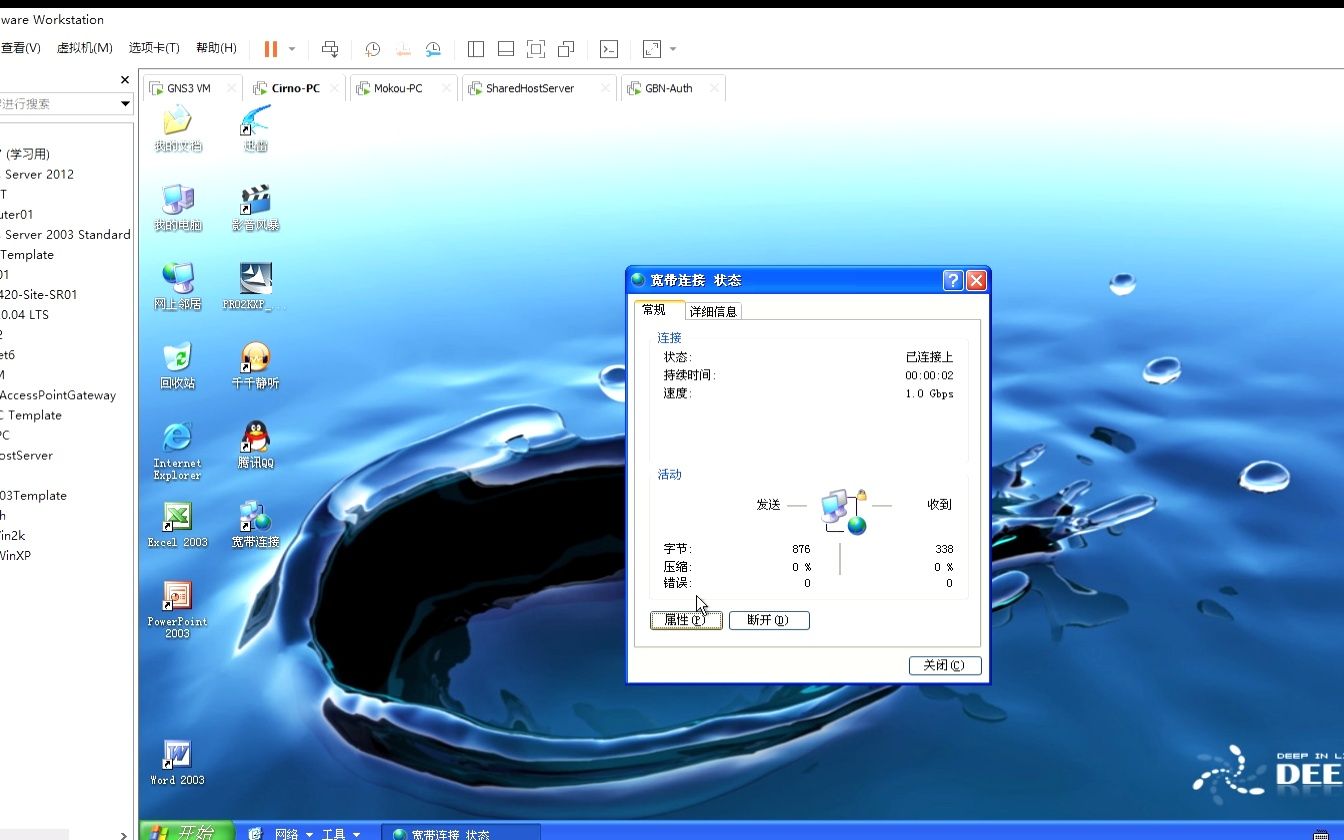Click the 腾讯QQ penguin icon

click(255, 445)
